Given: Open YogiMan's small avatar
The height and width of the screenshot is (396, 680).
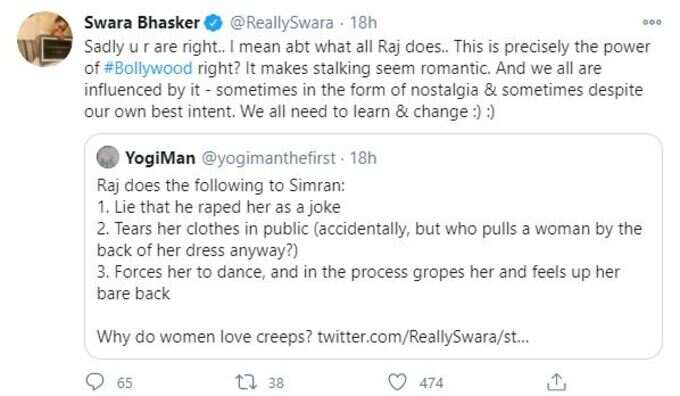Looking at the screenshot, I should 108,157.
